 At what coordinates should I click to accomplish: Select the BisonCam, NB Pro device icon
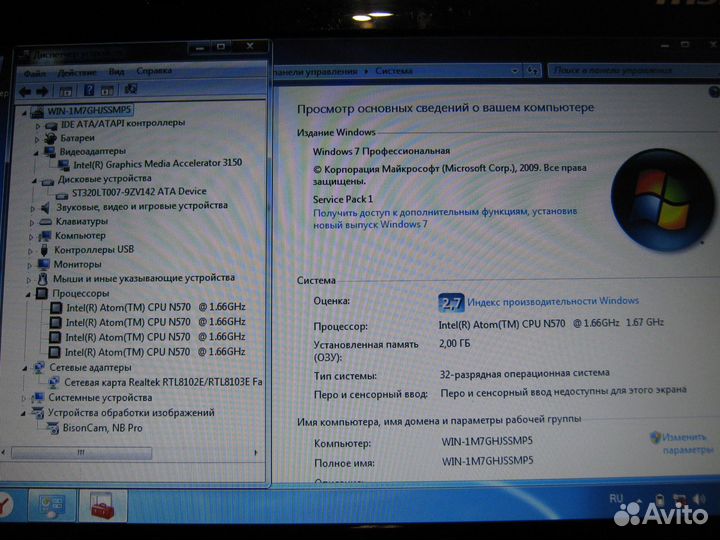(x=55, y=427)
